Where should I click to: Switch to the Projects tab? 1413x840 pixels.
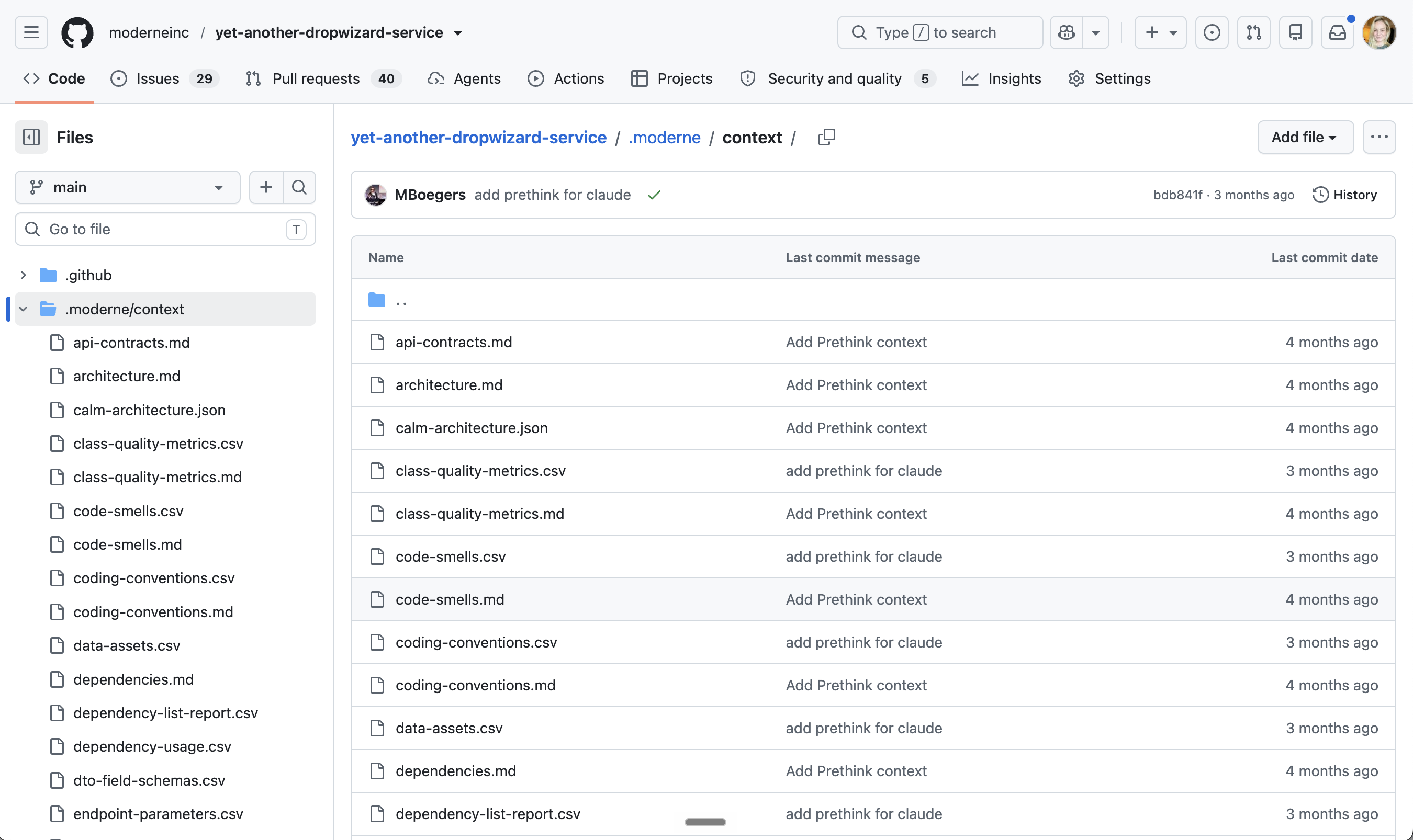[671, 78]
